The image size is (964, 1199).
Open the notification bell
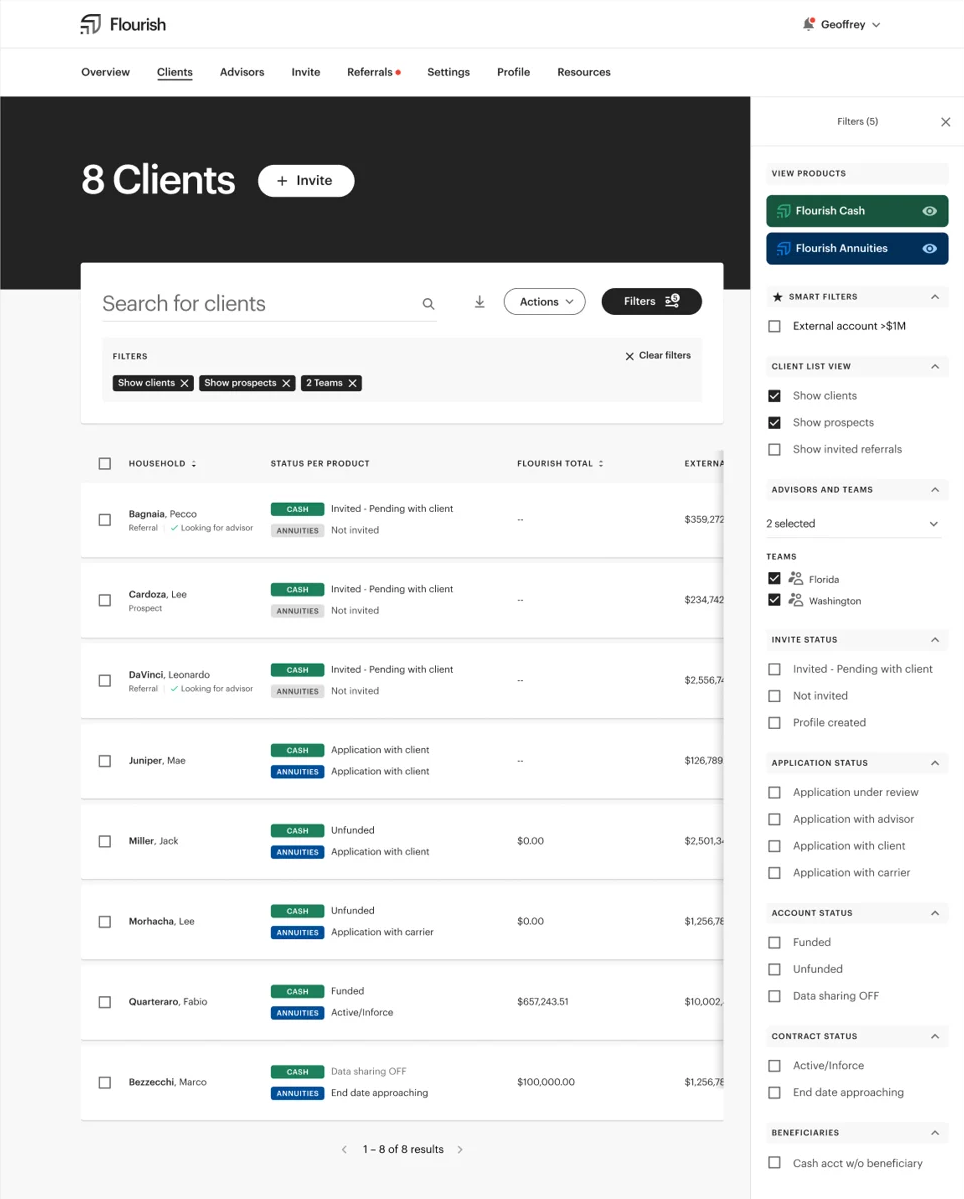(x=808, y=24)
